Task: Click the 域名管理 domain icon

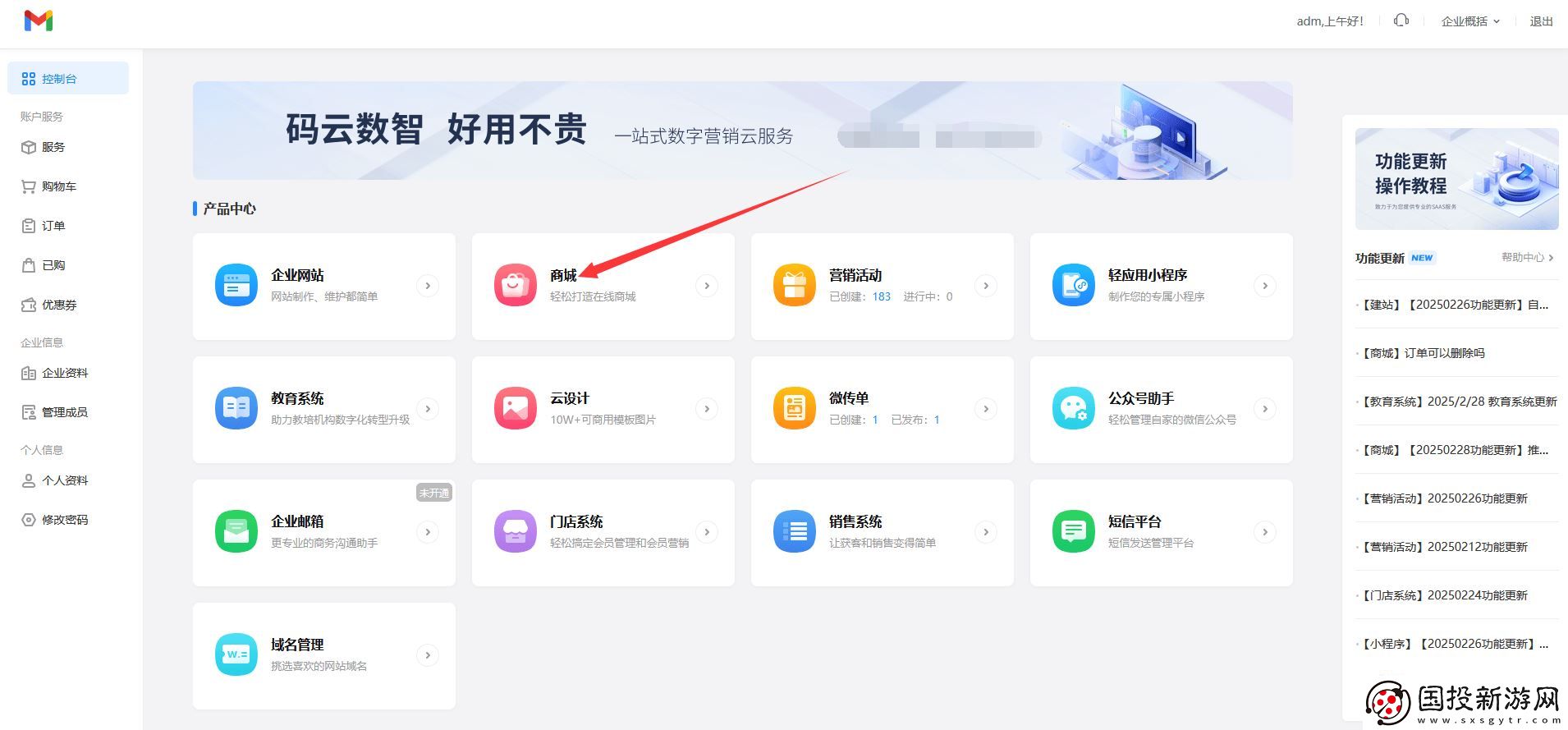Action: click(236, 655)
